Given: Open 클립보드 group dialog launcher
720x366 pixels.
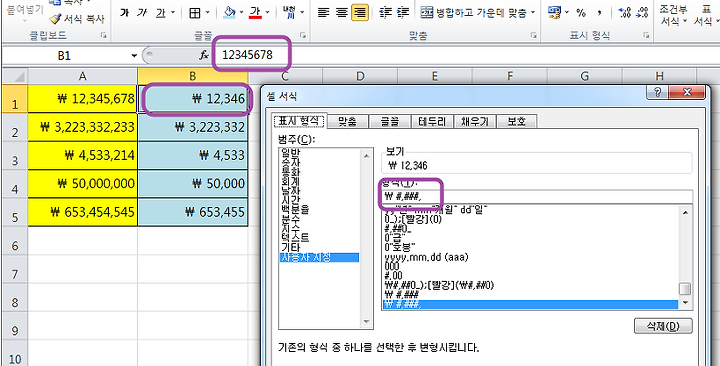Looking at the screenshot, I should tap(104, 35).
